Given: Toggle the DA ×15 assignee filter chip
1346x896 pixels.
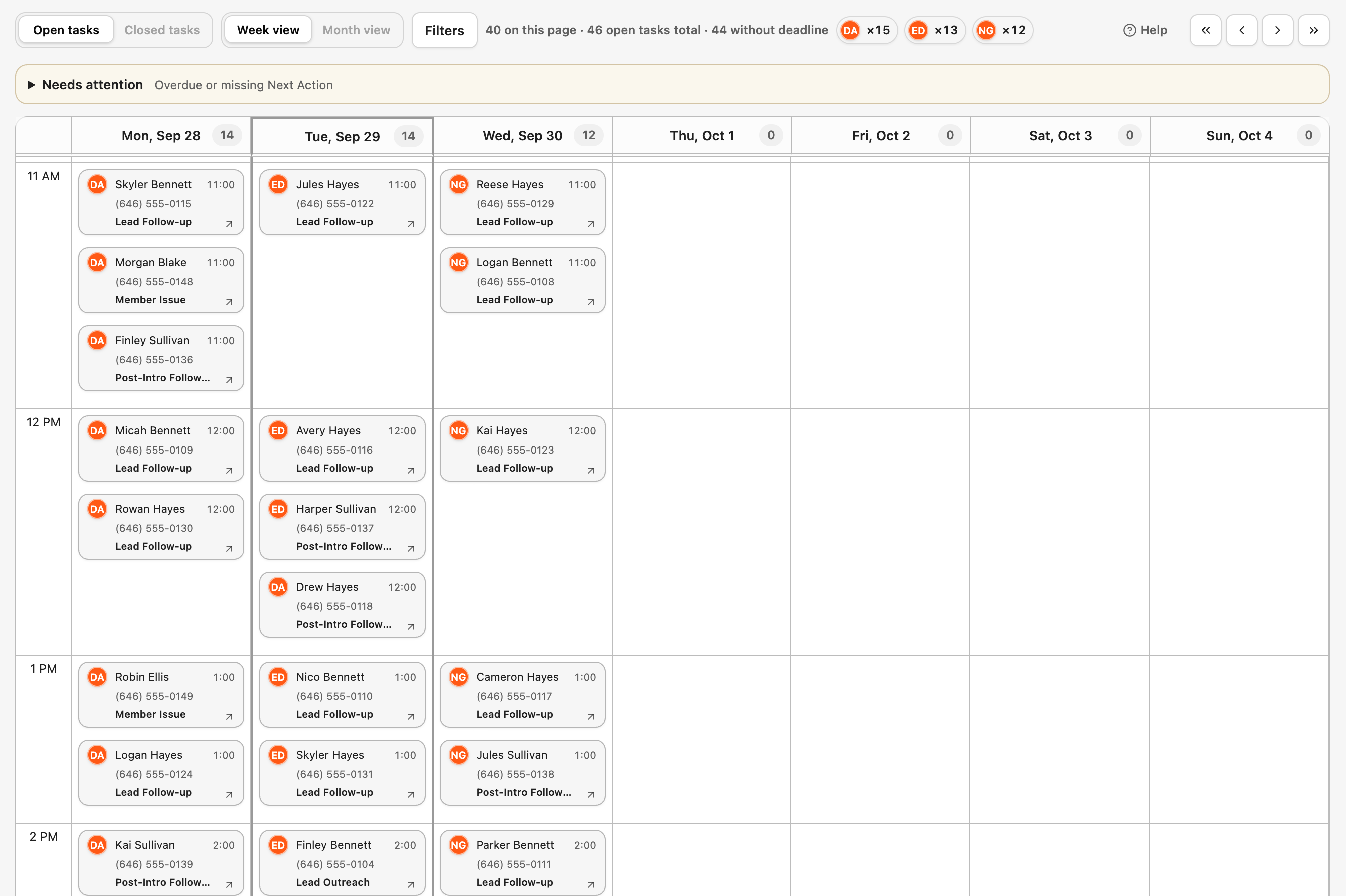Looking at the screenshot, I should tap(866, 31).
